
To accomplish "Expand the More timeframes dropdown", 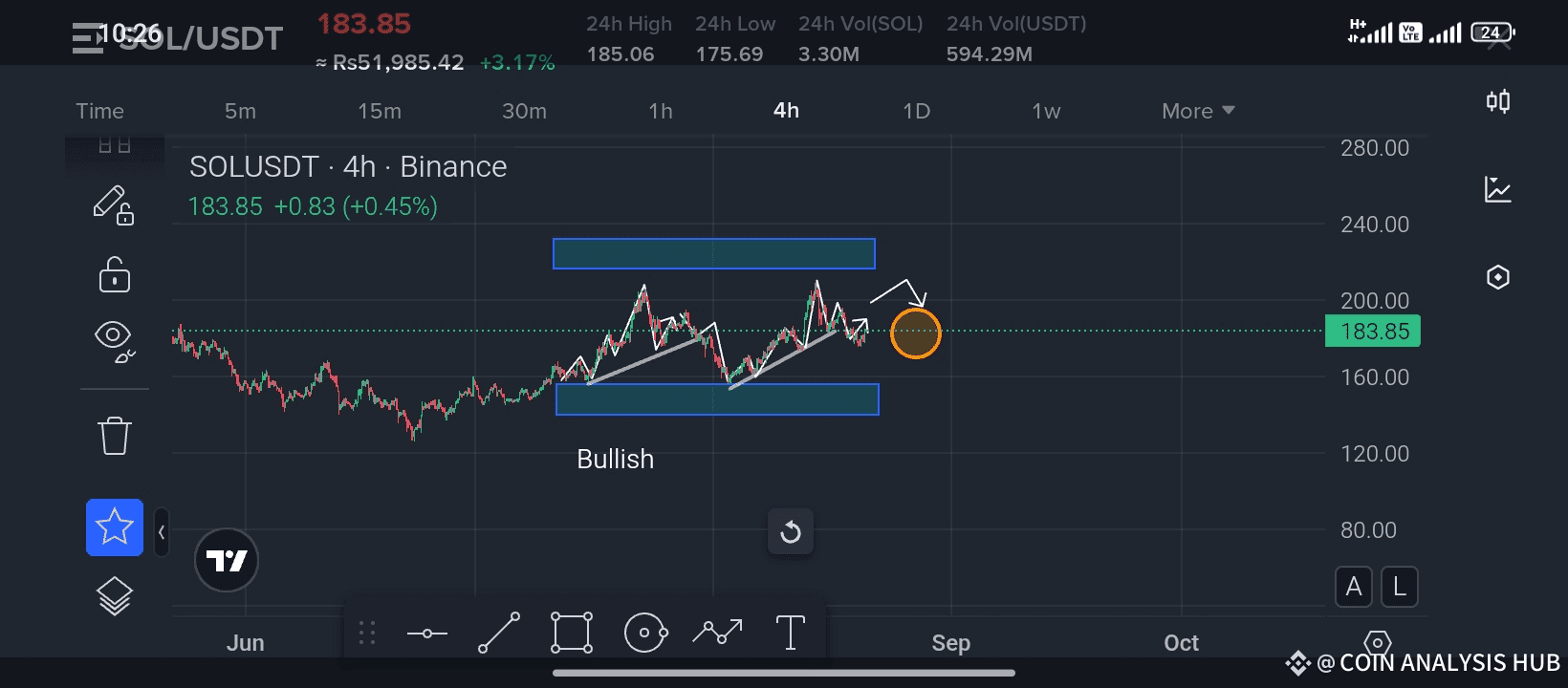I will (x=1198, y=111).
